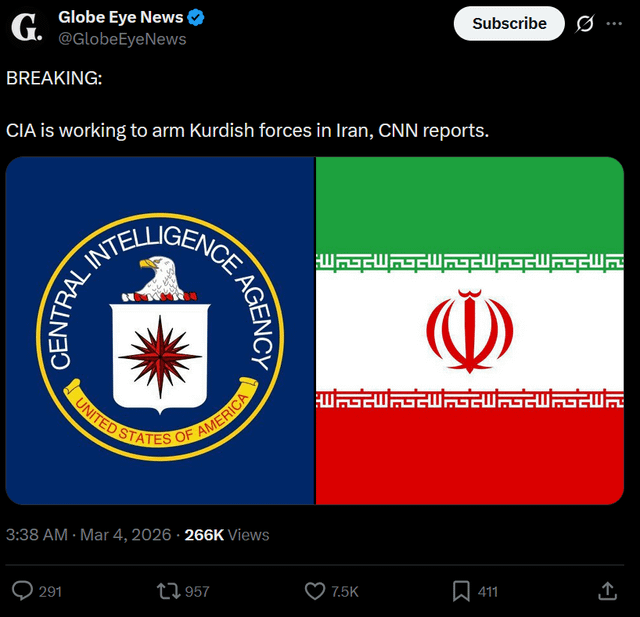Viewport: 640px width, 617px height.
Task: Click the 291 replies count
Action: [x=50, y=592]
